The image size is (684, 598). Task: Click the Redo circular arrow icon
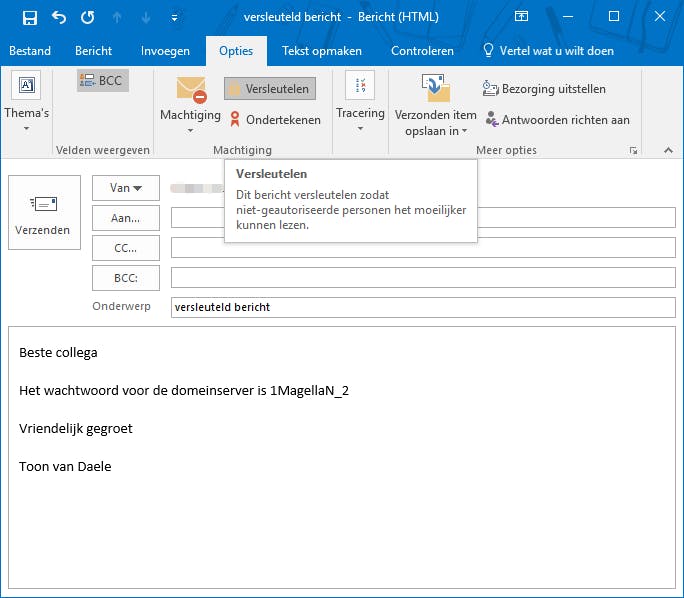click(x=88, y=17)
